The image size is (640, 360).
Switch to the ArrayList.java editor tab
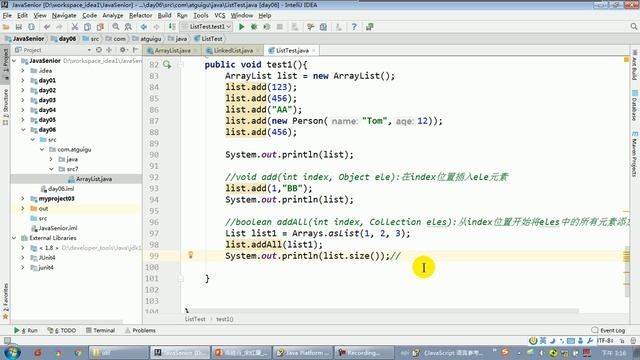pyautogui.click(x=173, y=51)
